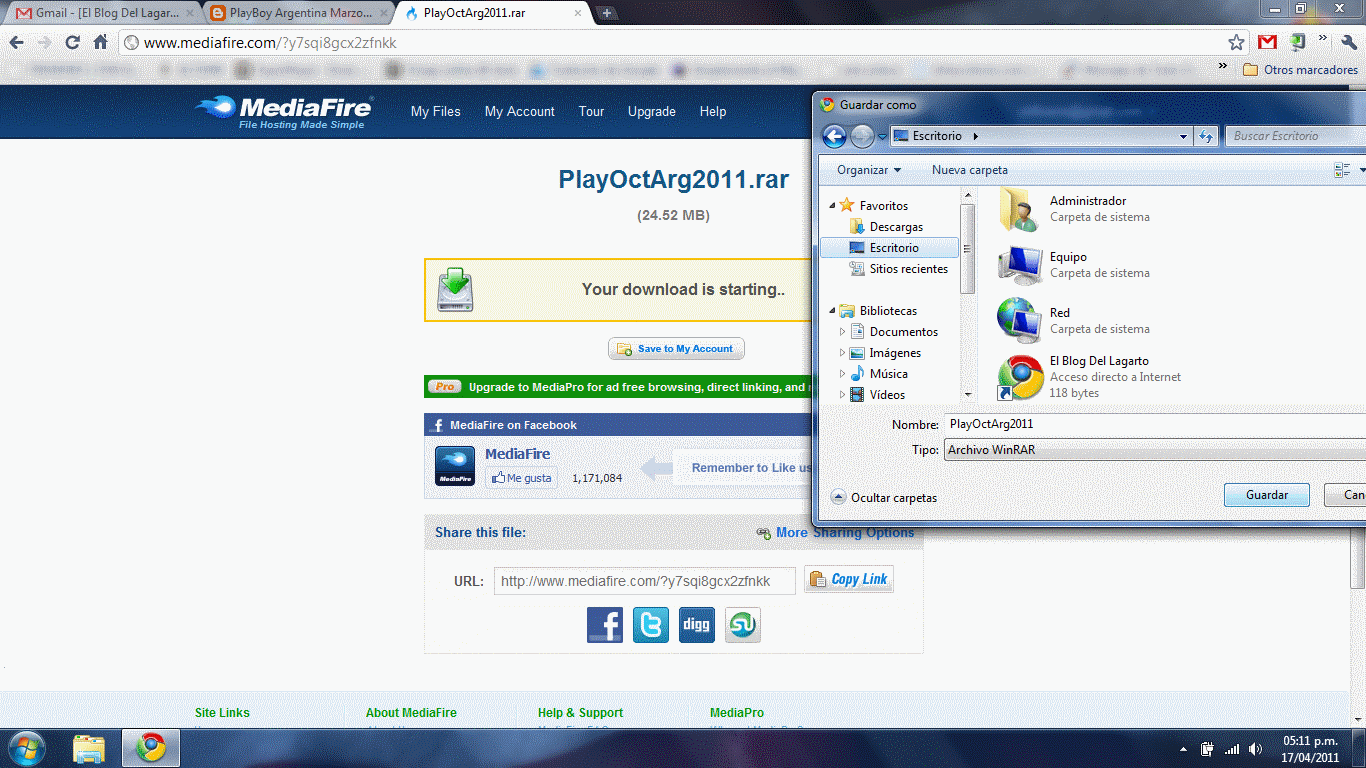Expand the address path dropdown arrow in dialog

pyautogui.click(x=1183, y=136)
